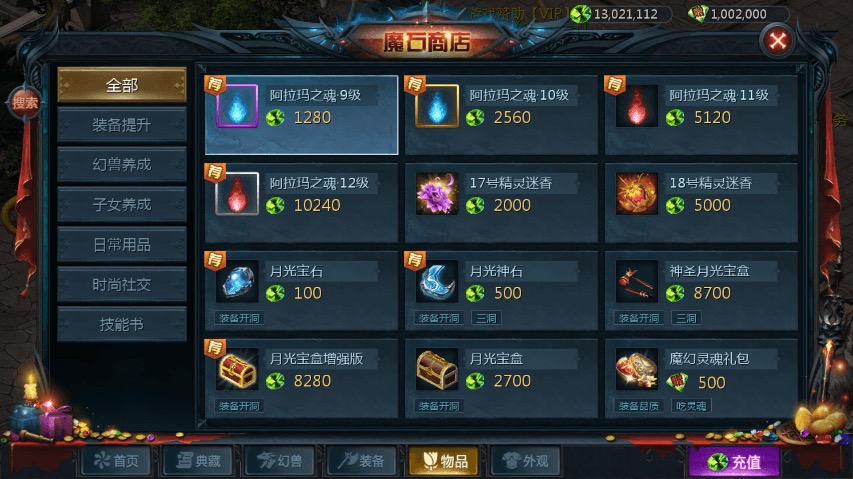This screenshot has width=853, height=479.
Task: Select the 月光宝盒增强版 treasure chest icon
Action: [237, 370]
